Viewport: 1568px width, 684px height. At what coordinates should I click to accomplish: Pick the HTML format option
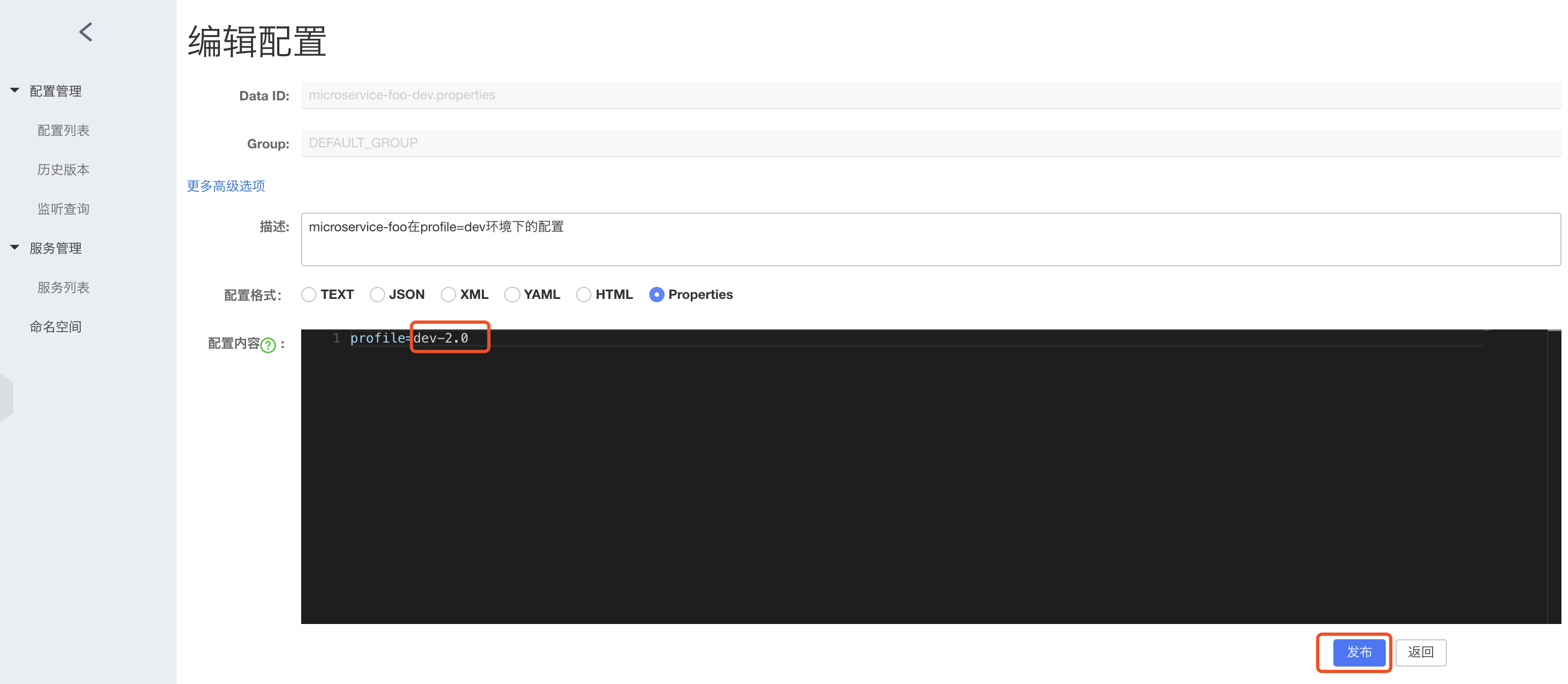(x=583, y=295)
